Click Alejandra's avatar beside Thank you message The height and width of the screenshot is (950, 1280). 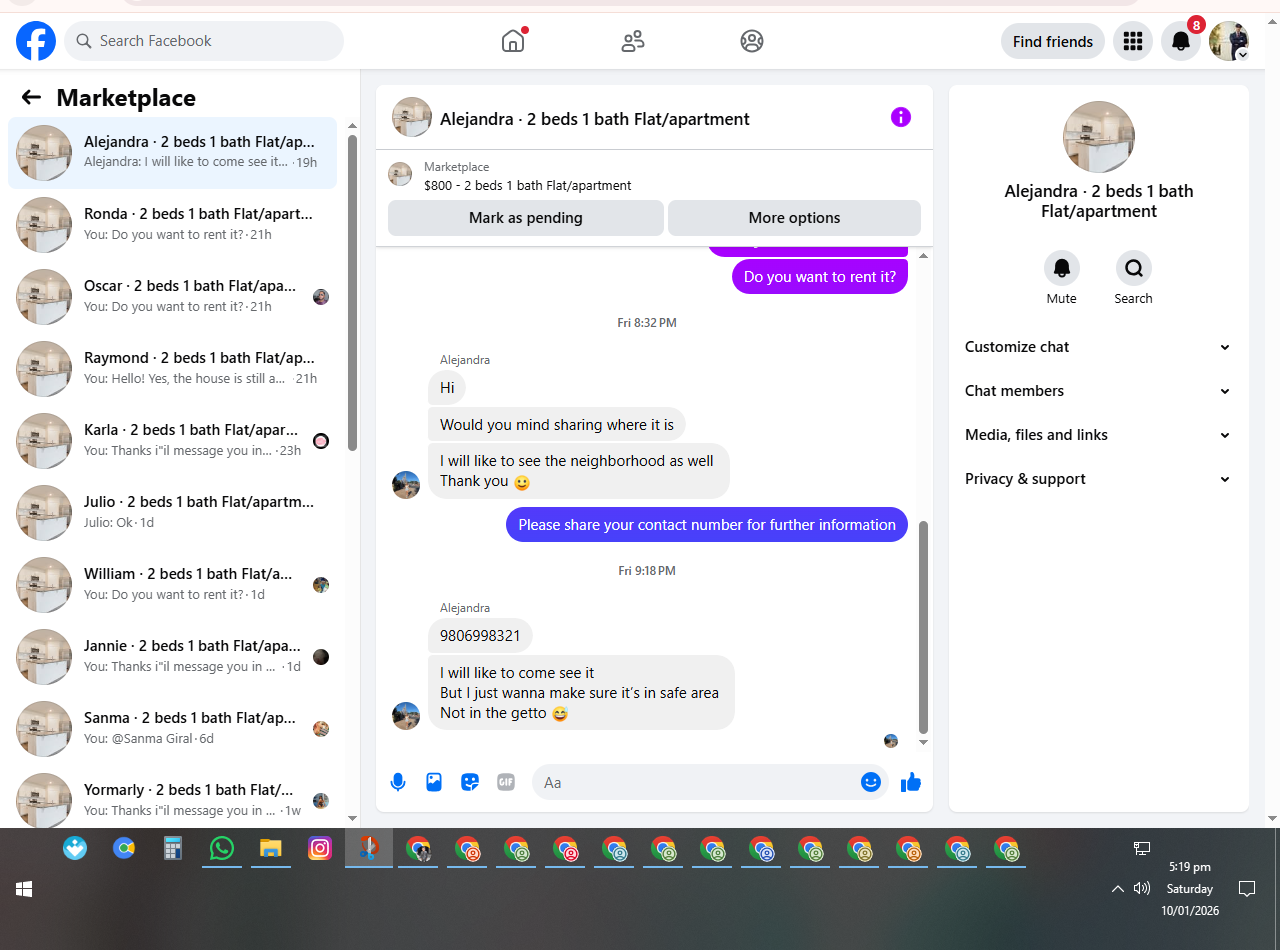pos(406,485)
